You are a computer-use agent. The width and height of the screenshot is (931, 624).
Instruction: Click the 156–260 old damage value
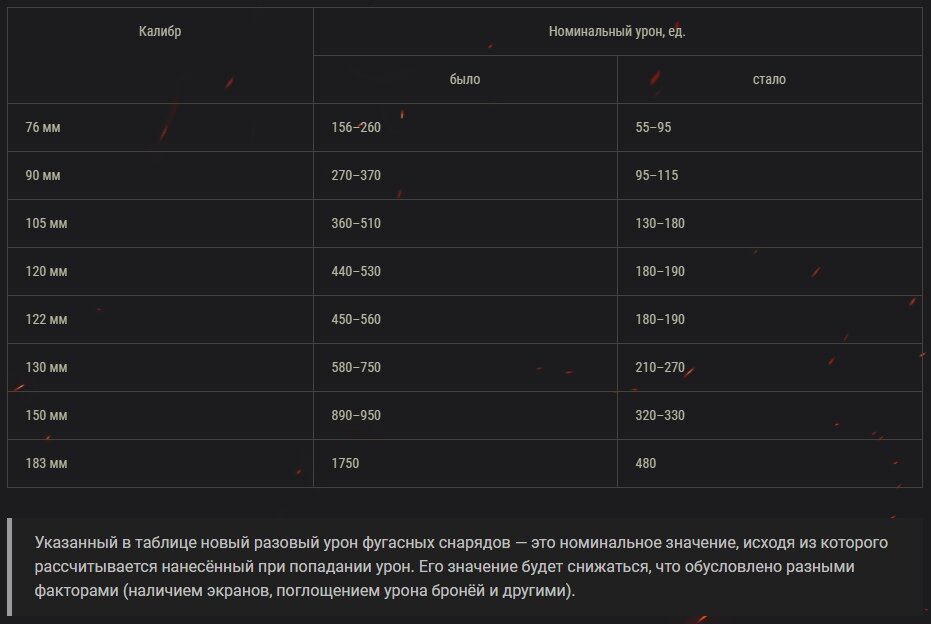coord(356,127)
